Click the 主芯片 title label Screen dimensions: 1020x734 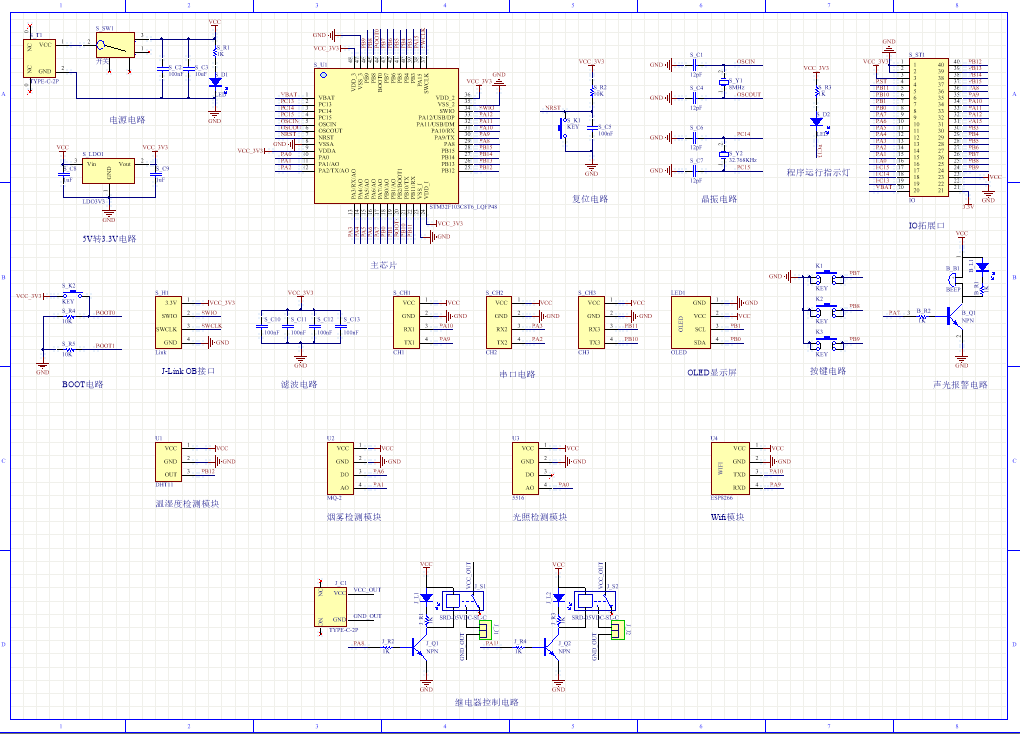click(383, 265)
